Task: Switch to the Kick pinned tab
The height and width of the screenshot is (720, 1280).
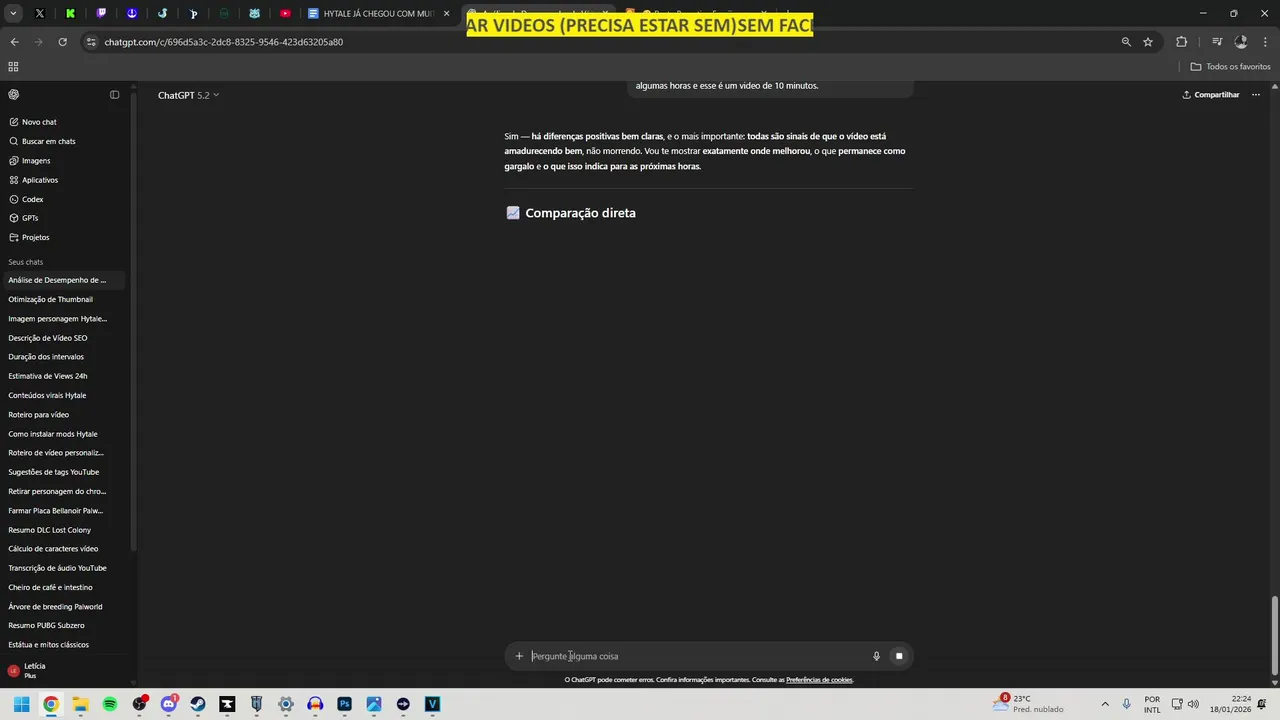Action: pyautogui.click(x=70, y=14)
